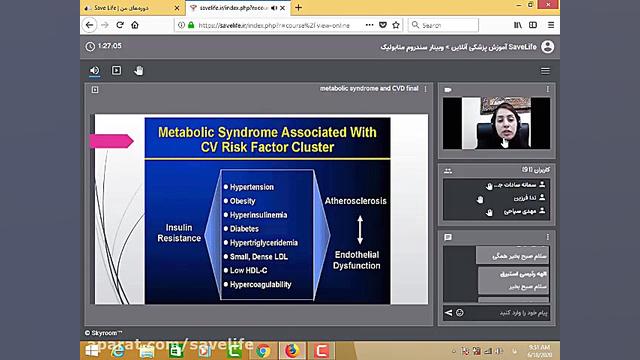Expand the presentation panel fullscreen icon

tap(95, 90)
